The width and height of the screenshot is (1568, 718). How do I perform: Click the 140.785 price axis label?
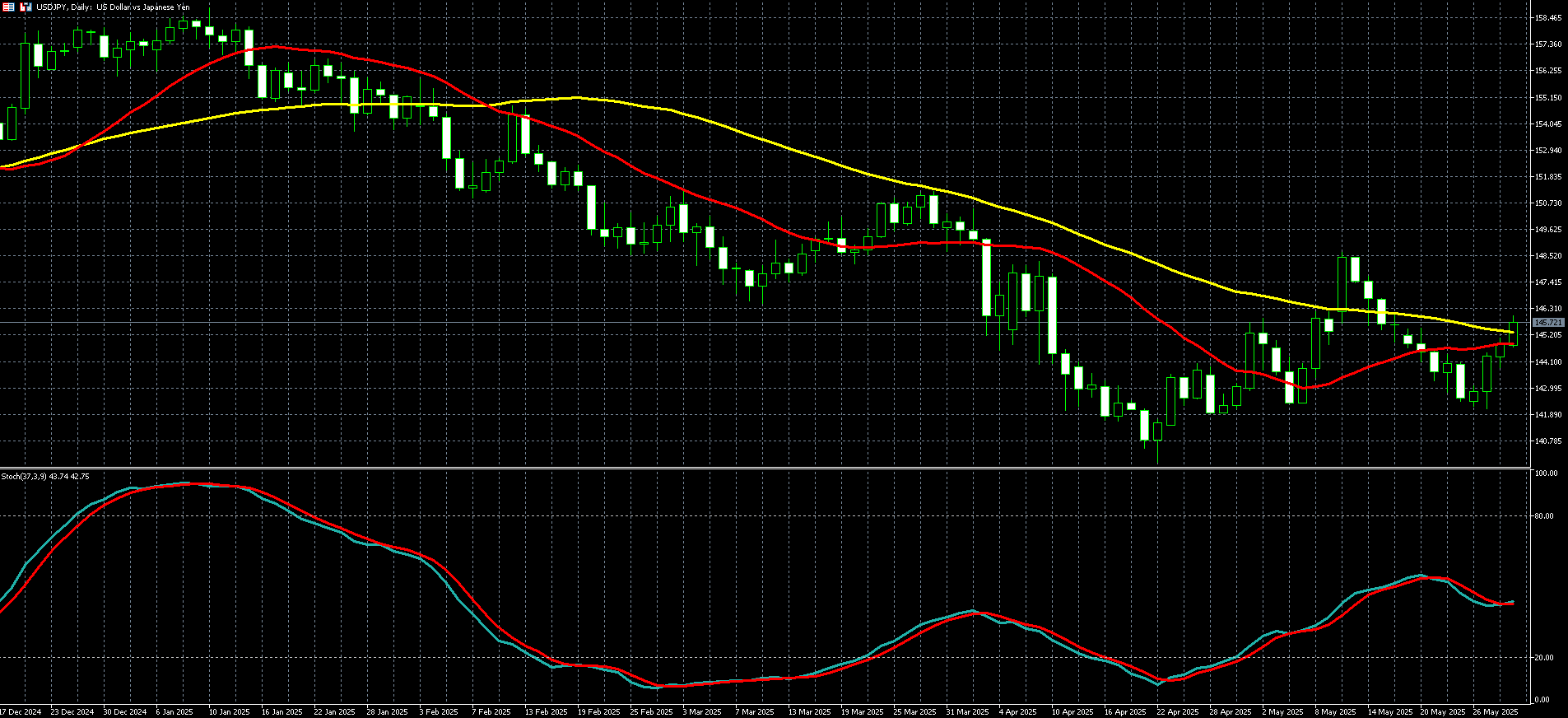coord(1549,441)
